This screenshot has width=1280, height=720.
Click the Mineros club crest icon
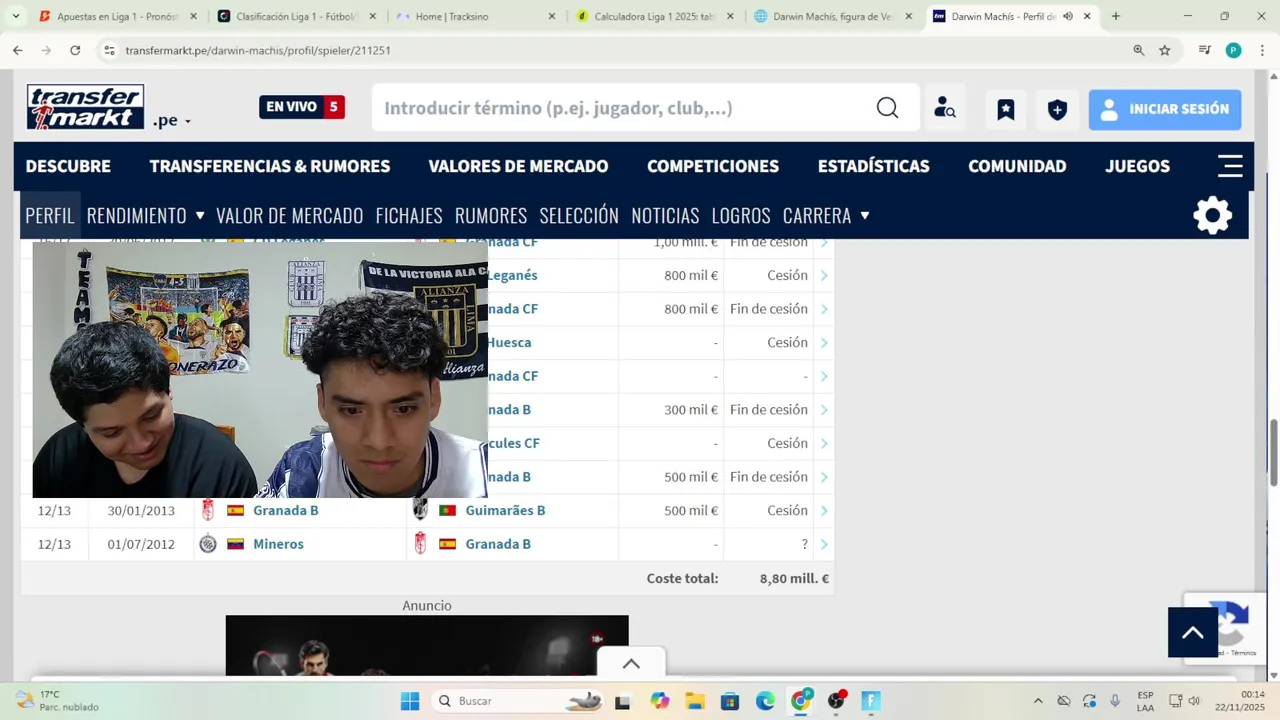pyautogui.click(x=208, y=544)
